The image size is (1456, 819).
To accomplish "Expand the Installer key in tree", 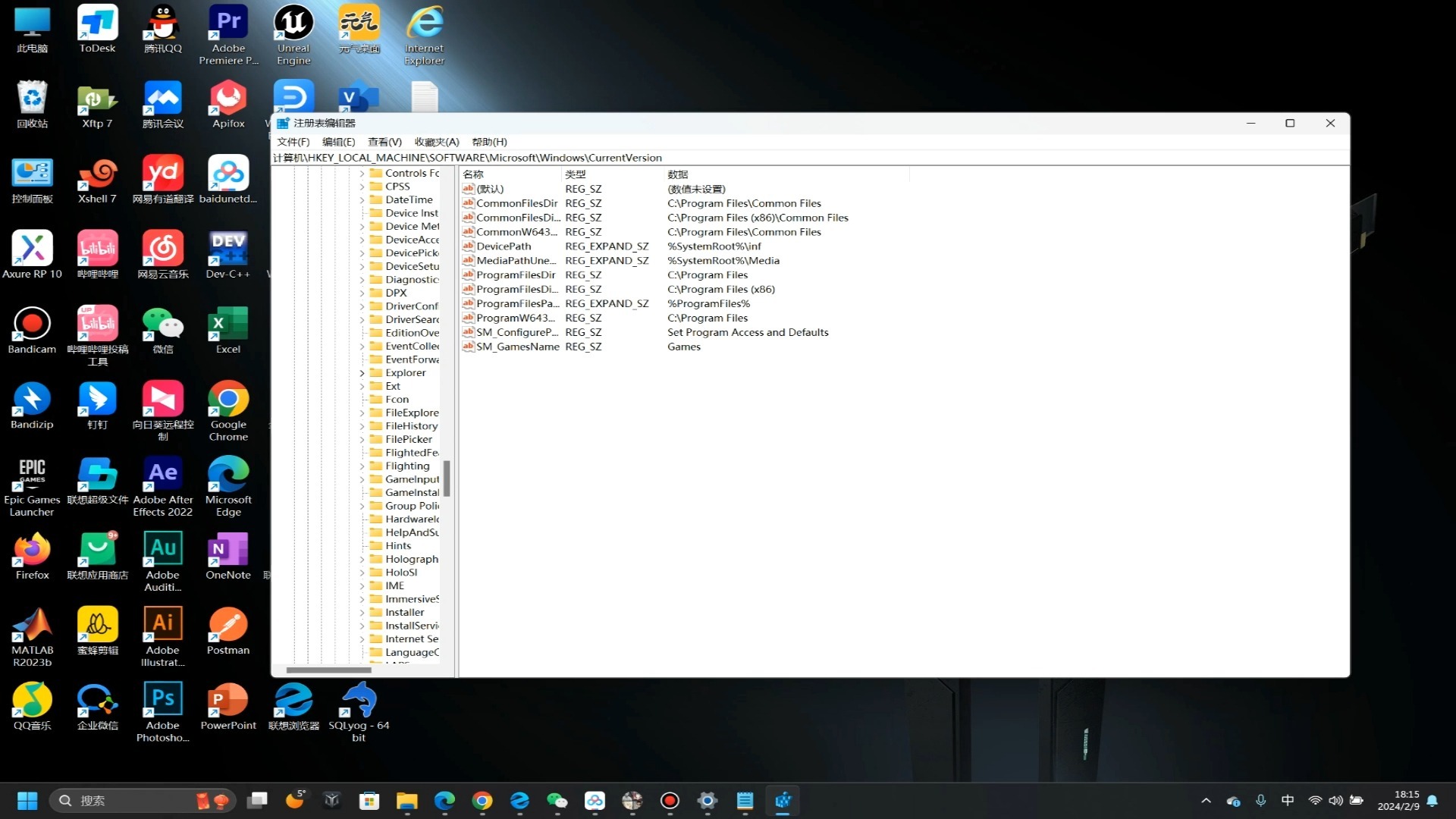I will point(362,613).
